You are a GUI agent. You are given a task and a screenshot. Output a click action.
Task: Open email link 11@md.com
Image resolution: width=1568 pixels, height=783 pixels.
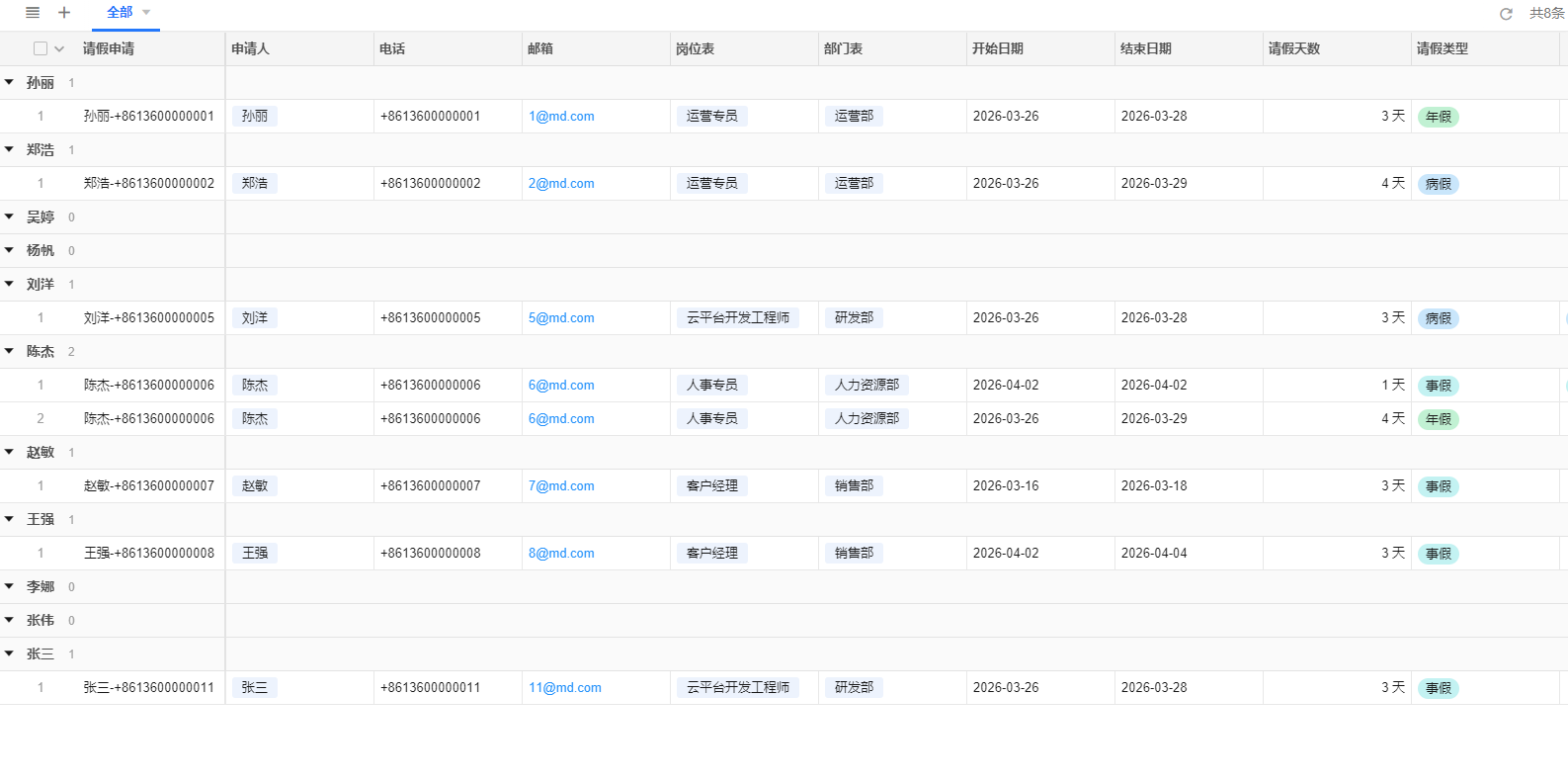coord(565,688)
